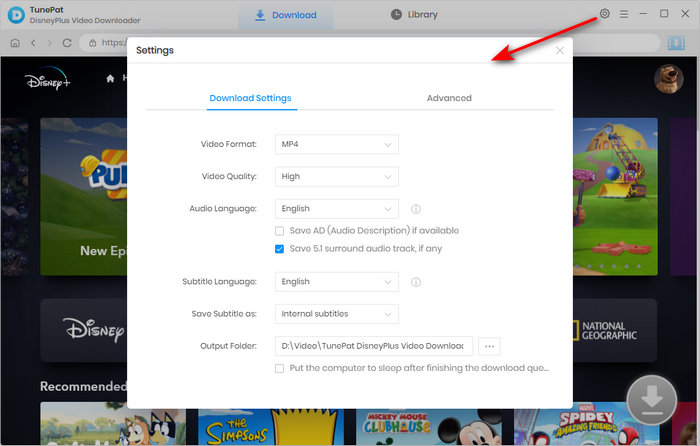Click the hero banner with construction scene
Image resolution: width=700 pixels, height=446 pixels.
click(x=615, y=196)
